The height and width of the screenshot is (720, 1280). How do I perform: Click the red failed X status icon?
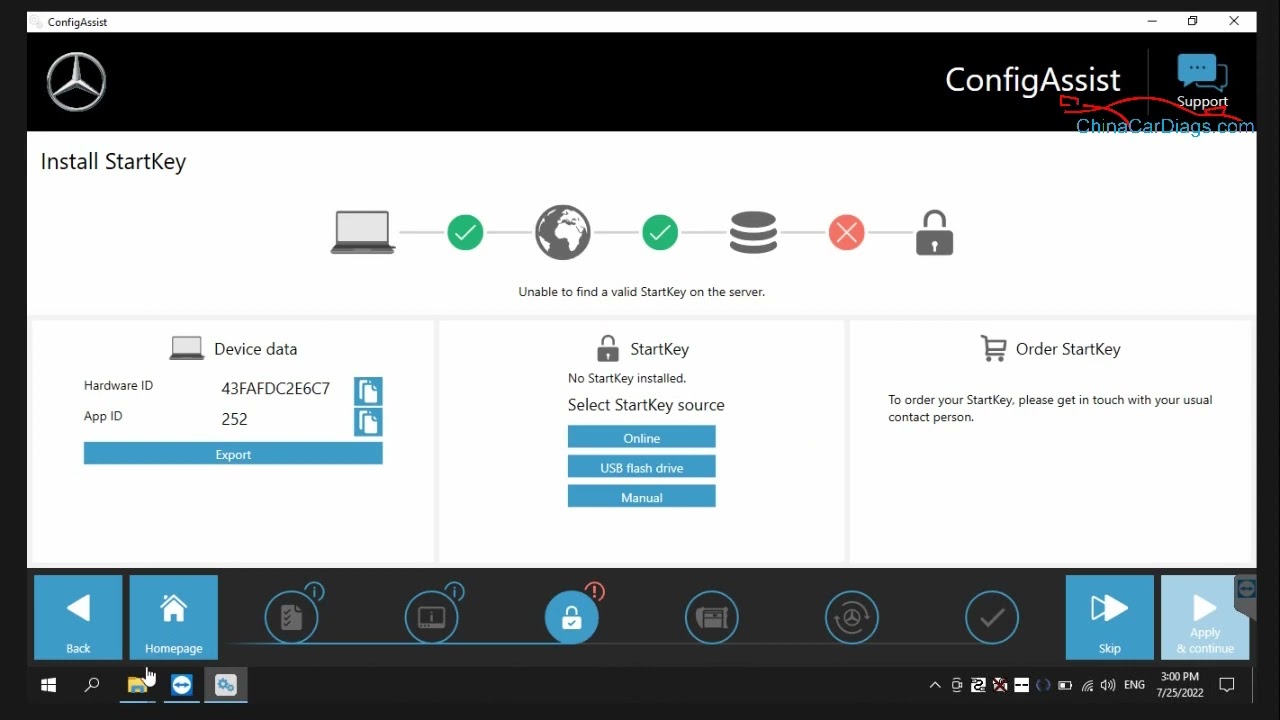pyautogui.click(x=846, y=233)
